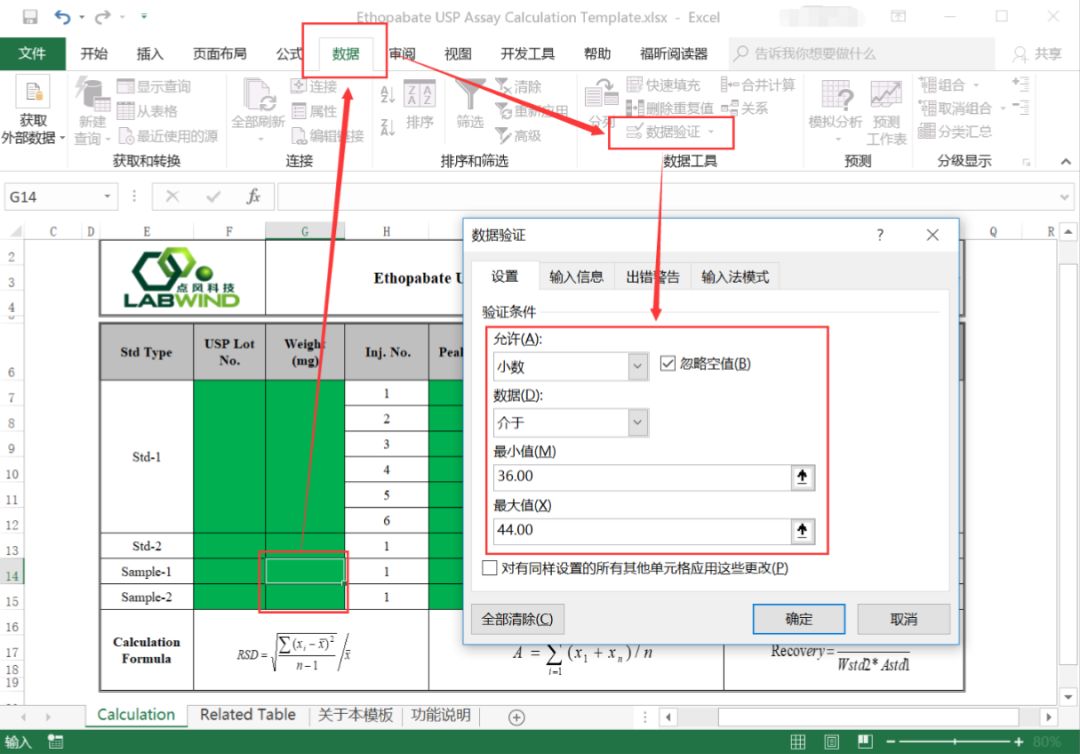The image size is (1080, 754).
Task: Click the OK (确定) button
Action: coord(798,619)
